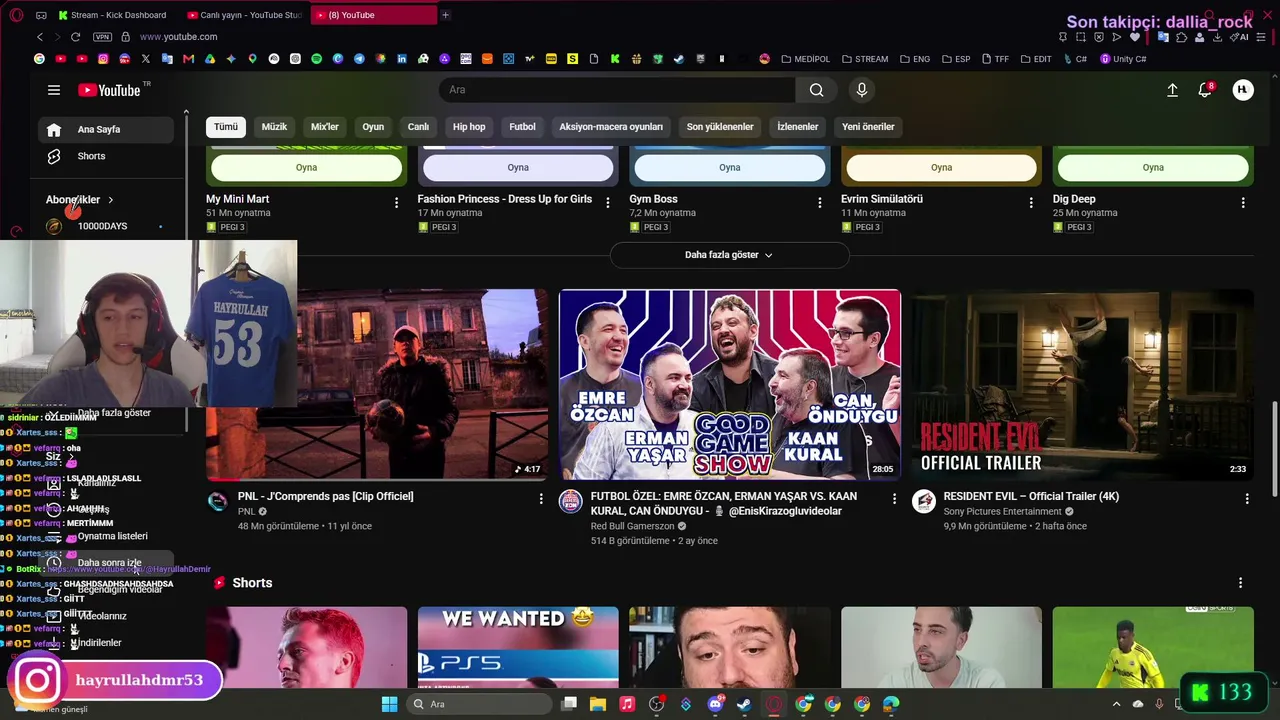The height and width of the screenshot is (720, 1280).
Task: Open PNL channel avatar
Action: click(217, 501)
